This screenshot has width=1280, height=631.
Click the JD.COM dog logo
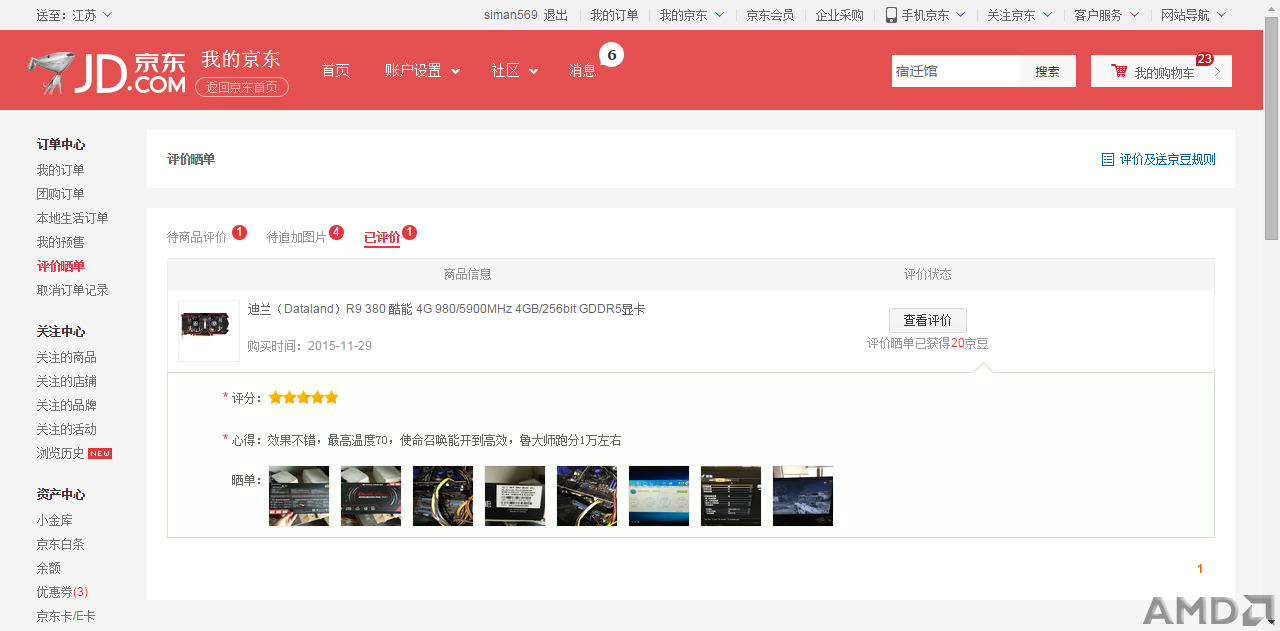click(107, 73)
